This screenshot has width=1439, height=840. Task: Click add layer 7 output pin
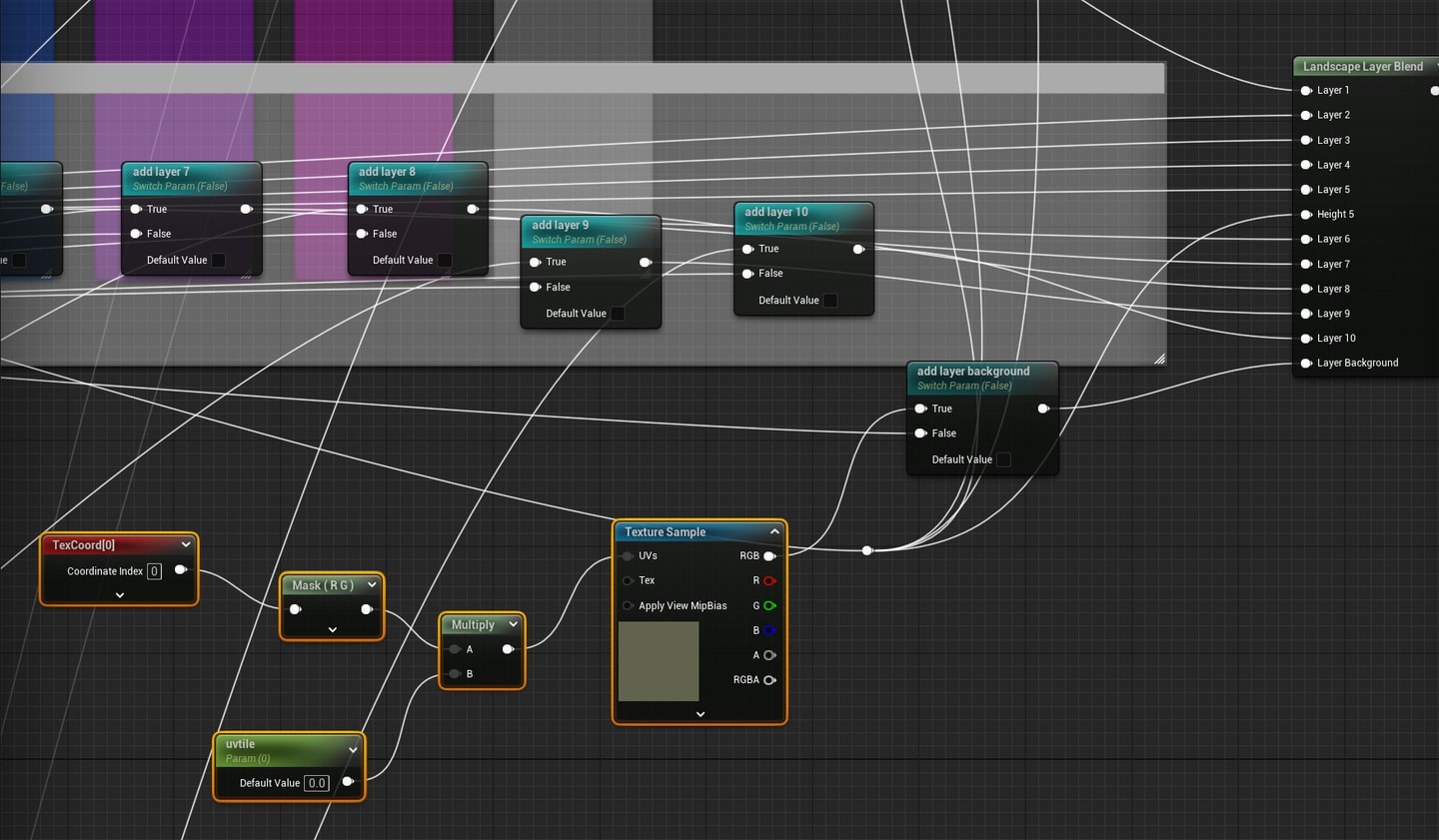246,210
